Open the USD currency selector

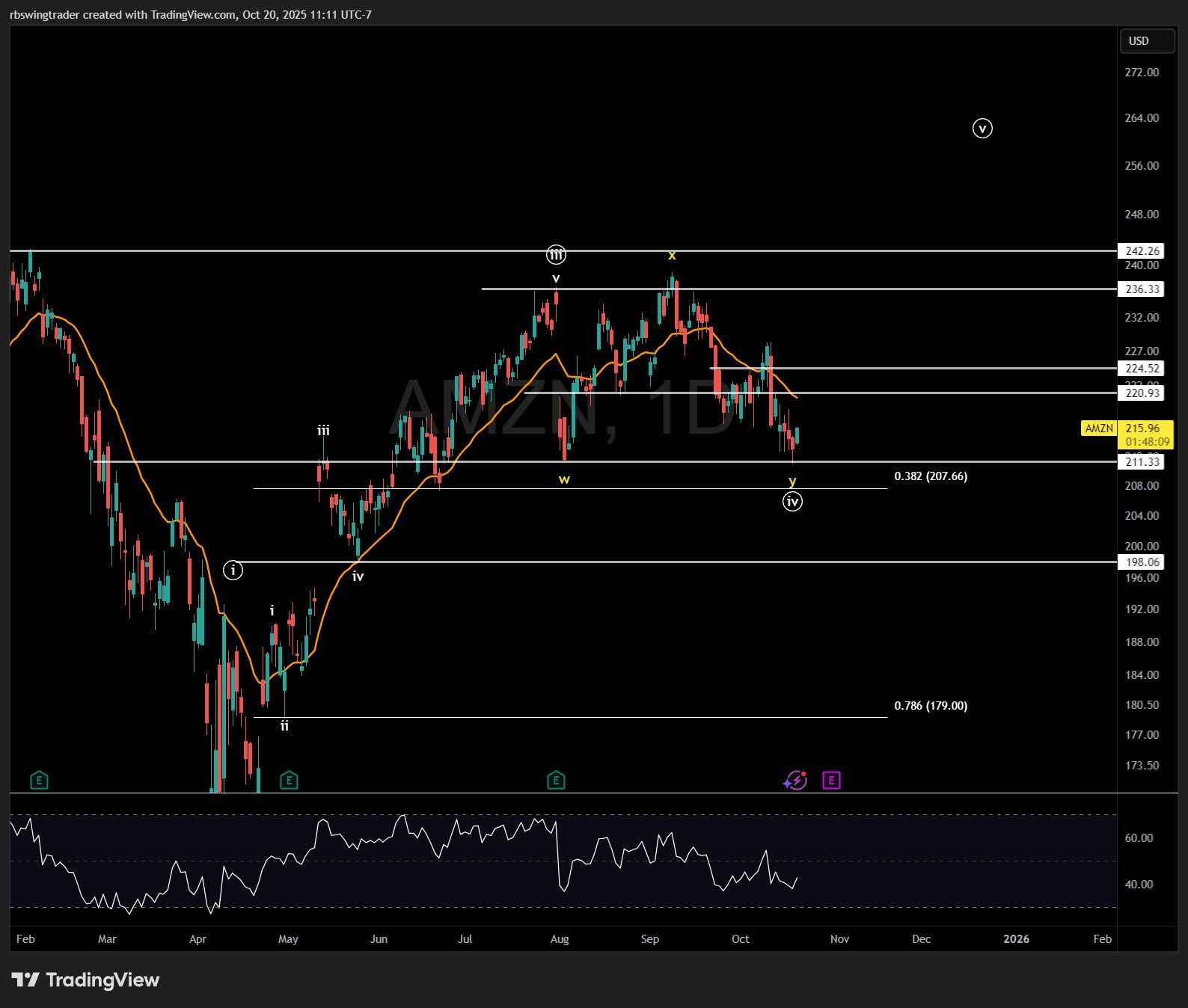tap(1146, 41)
